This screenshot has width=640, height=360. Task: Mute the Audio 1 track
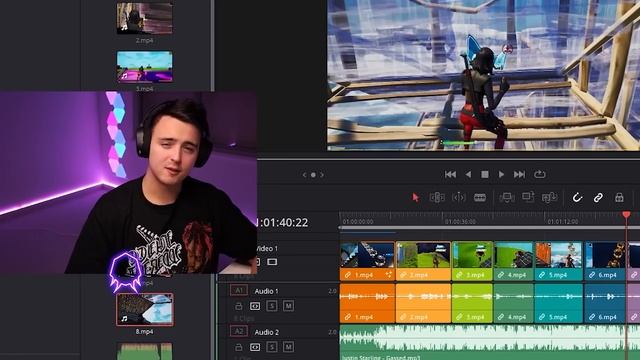tap(289, 306)
